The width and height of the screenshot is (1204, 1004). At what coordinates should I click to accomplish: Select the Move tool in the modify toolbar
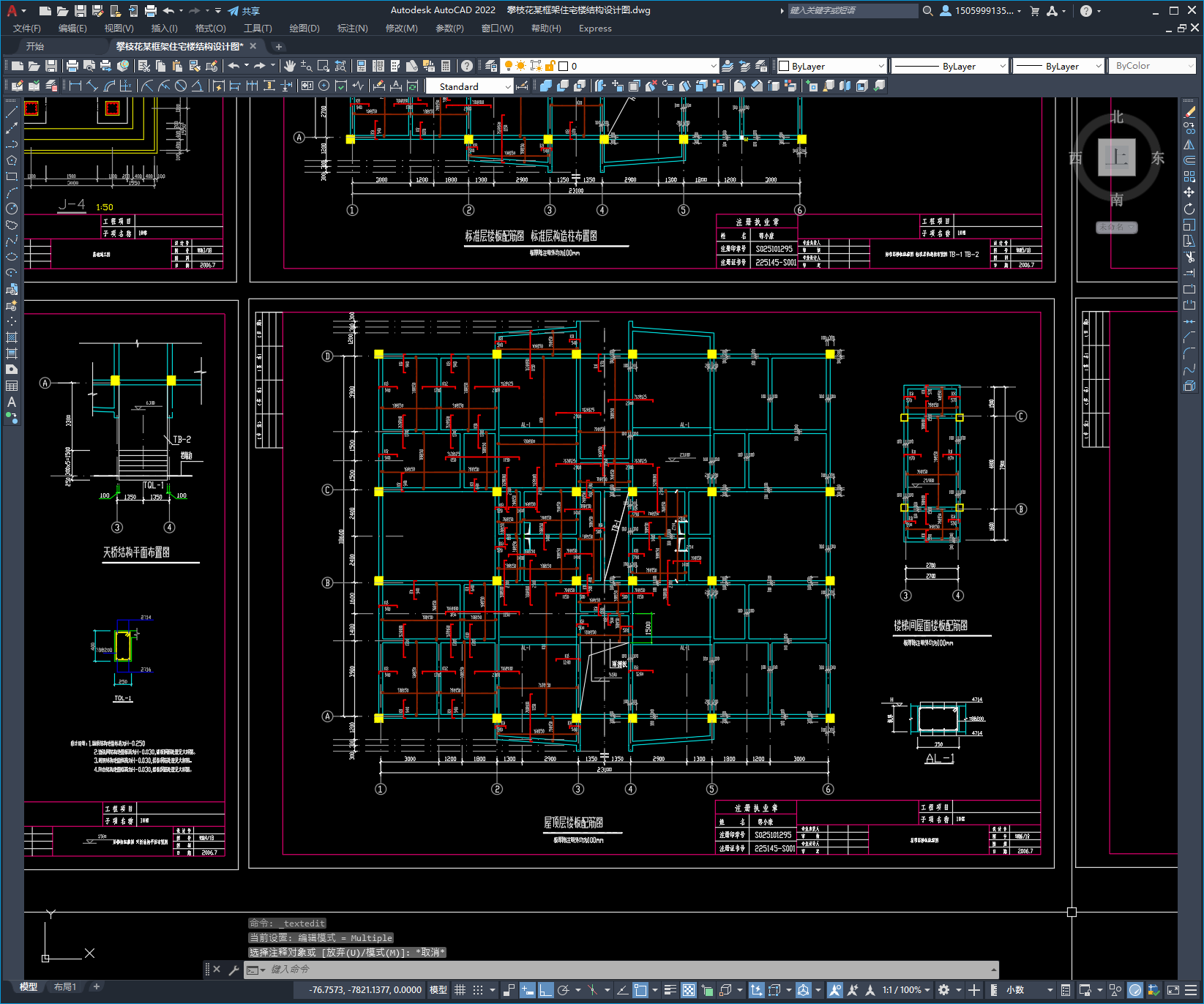(1189, 192)
